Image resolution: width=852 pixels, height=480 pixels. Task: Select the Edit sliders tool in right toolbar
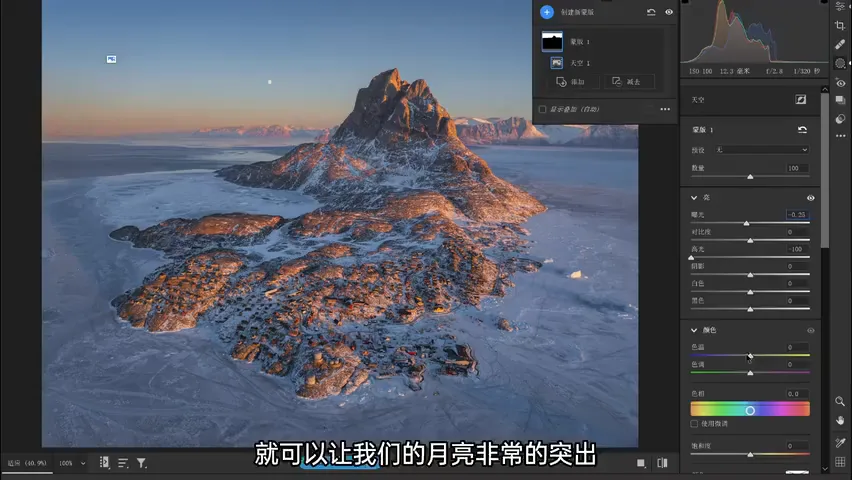click(840, 6)
